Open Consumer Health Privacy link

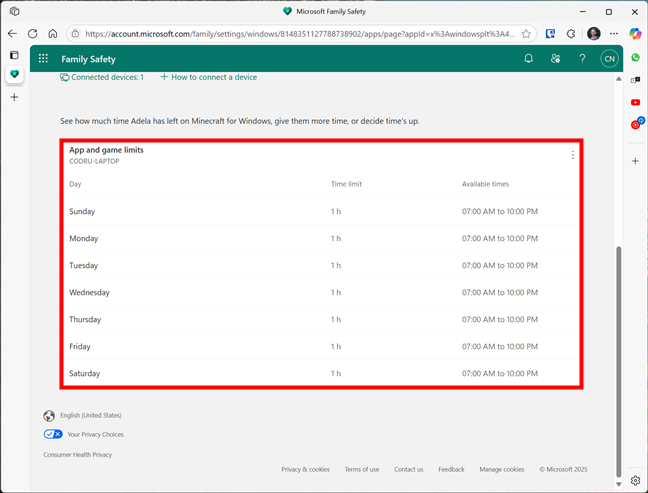click(78, 455)
